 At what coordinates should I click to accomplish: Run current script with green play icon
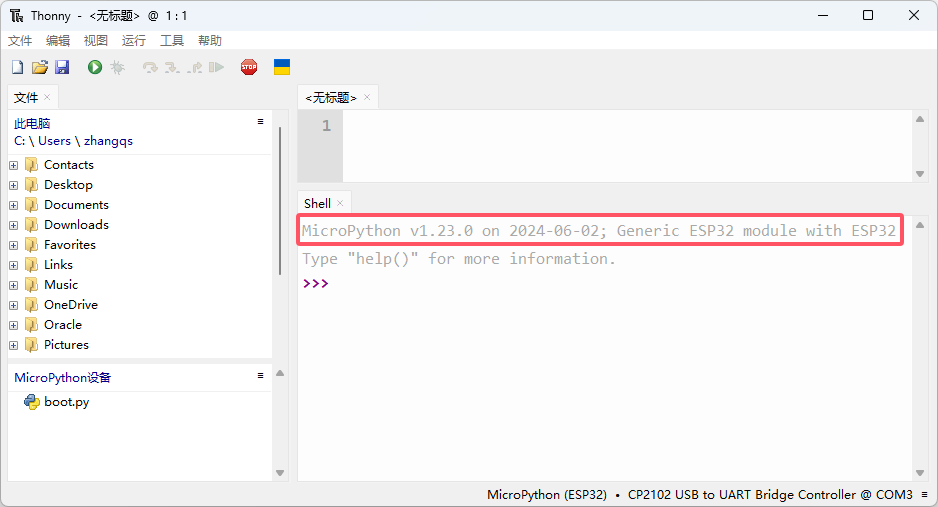click(x=95, y=67)
